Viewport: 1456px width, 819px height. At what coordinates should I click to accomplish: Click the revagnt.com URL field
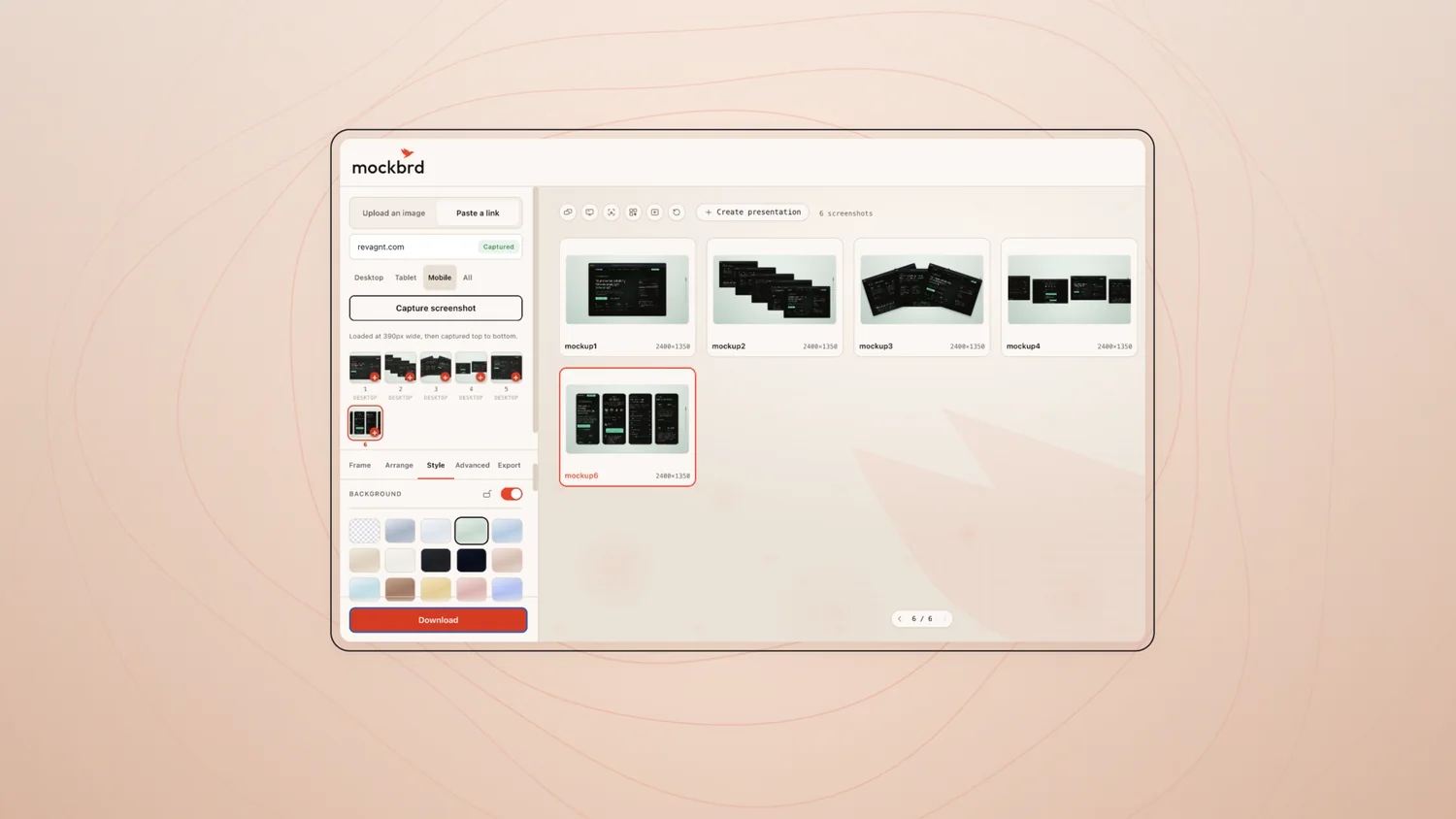coord(436,247)
